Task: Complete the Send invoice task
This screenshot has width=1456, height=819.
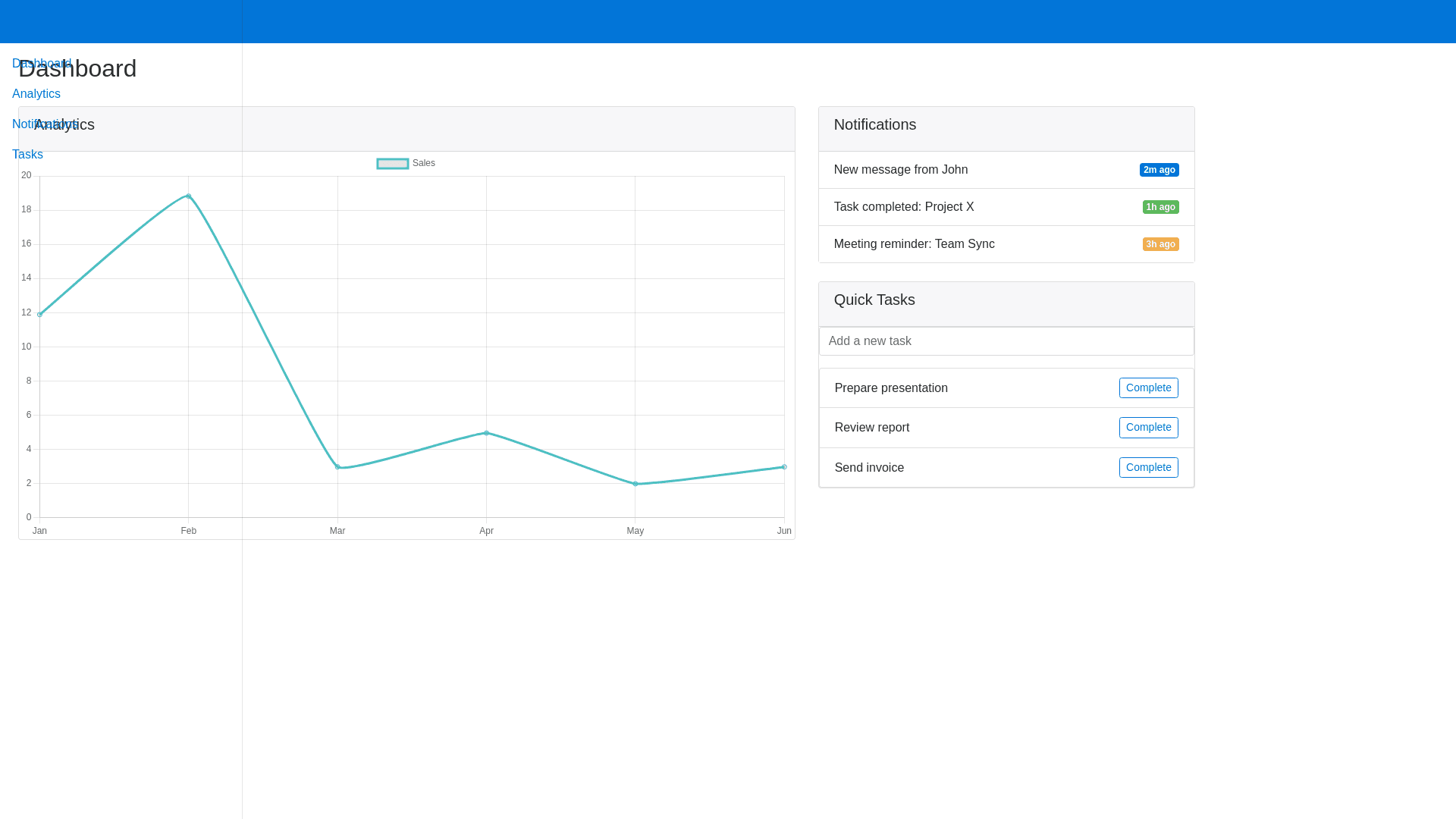Action: coord(1148,467)
